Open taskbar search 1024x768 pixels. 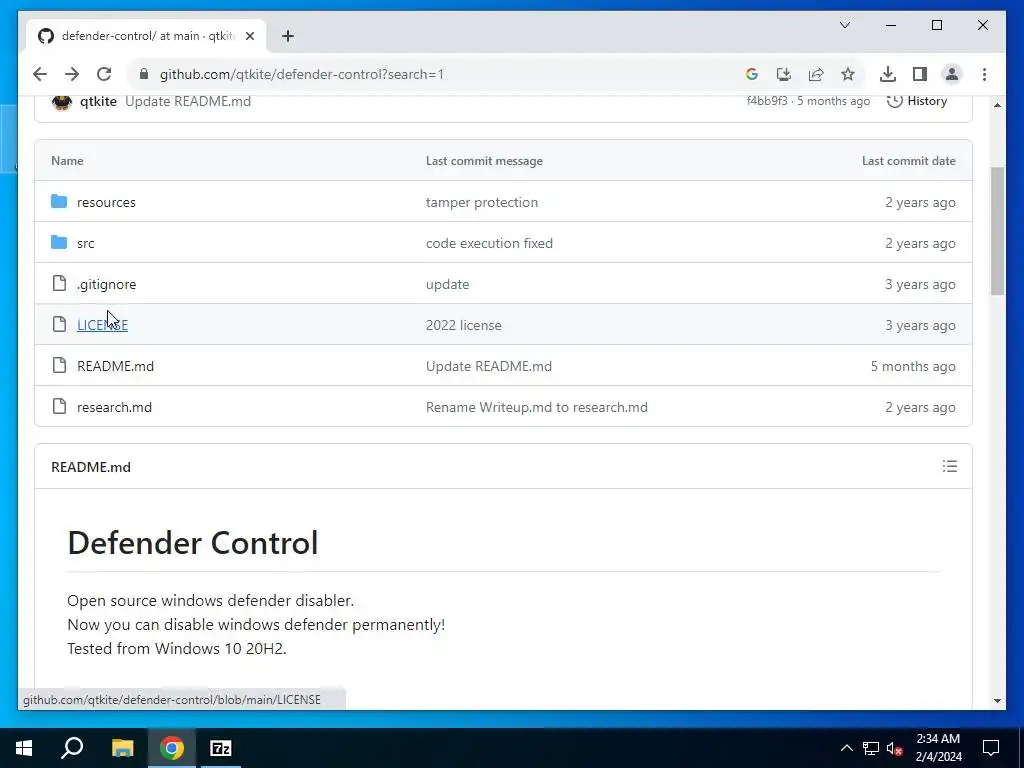coord(72,748)
